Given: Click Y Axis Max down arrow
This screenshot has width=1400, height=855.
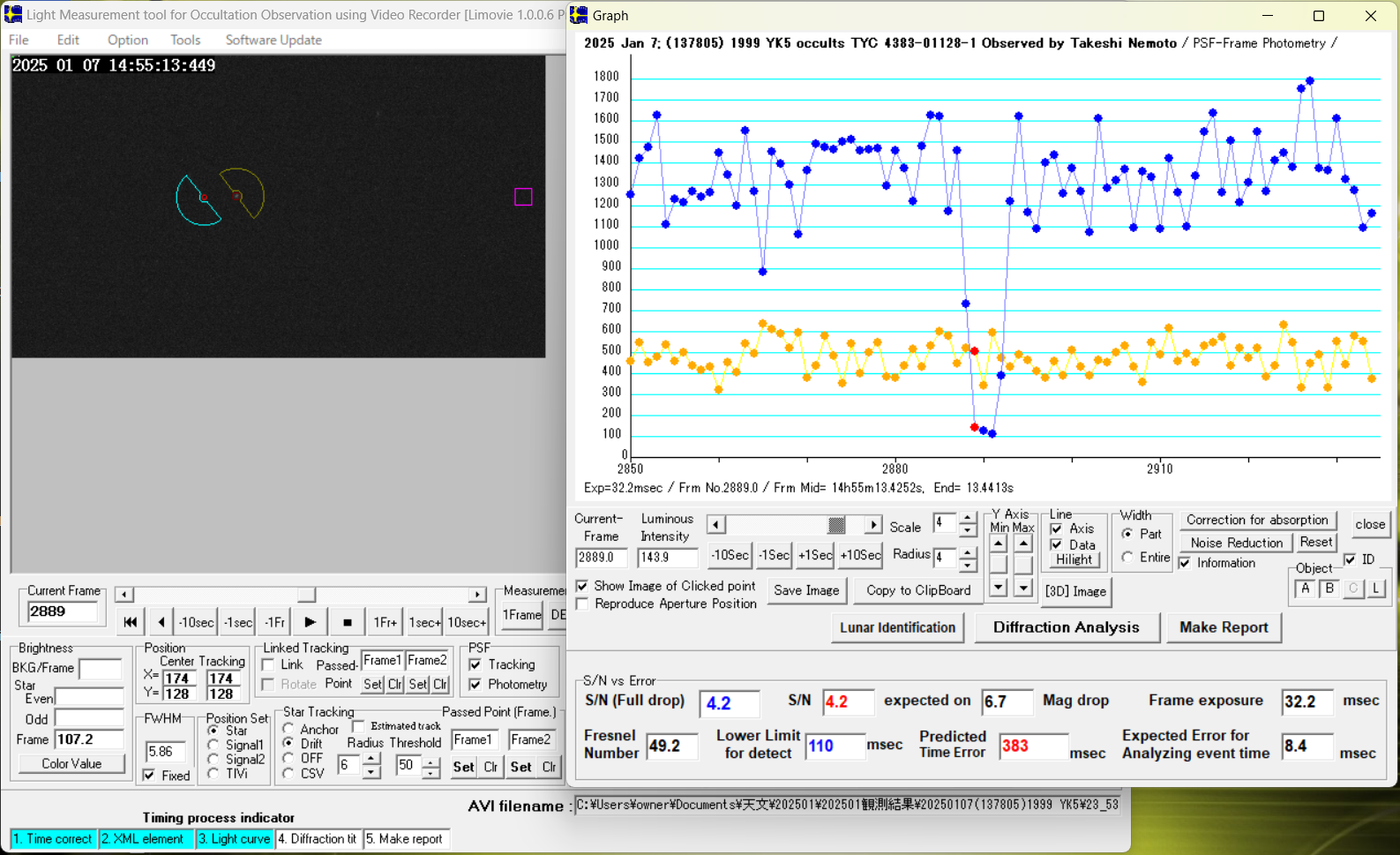Looking at the screenshot, I should pyautogui.click(x=1023, y=587).
